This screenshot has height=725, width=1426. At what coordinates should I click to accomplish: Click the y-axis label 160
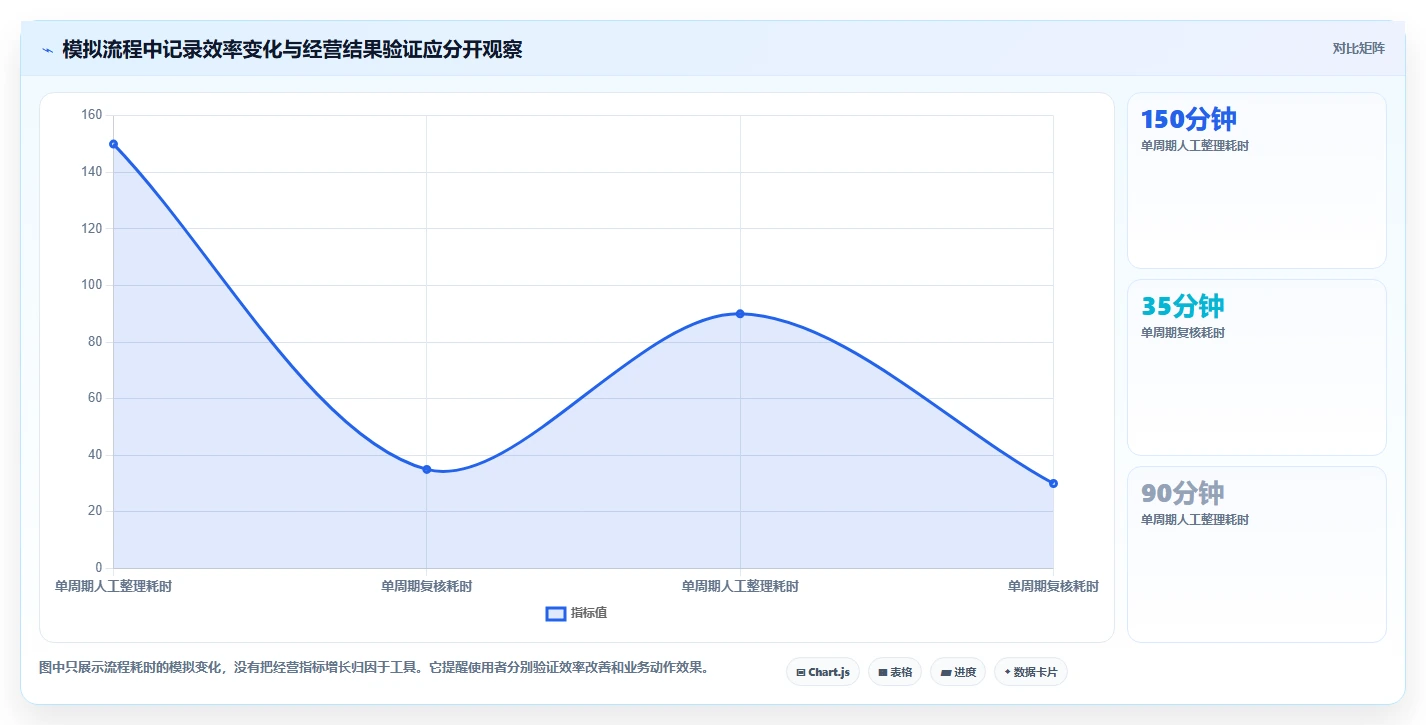[92, 115]
